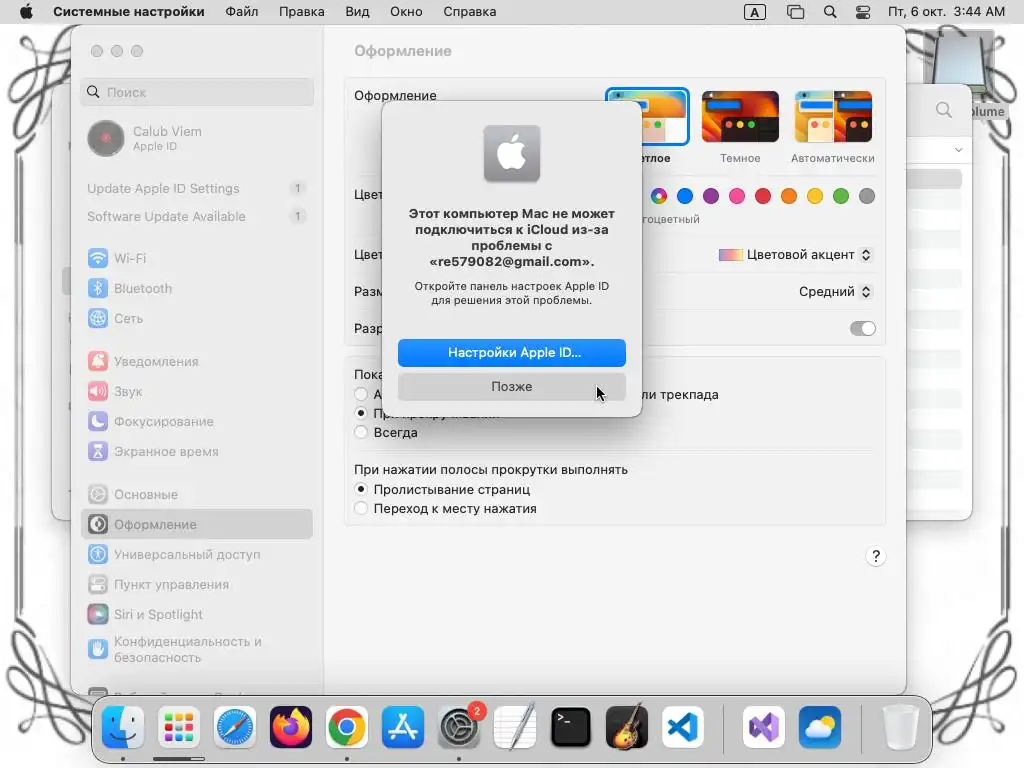Select Пролистывание страниц radio option
The image size is (1024, 768).
(361, 489)
